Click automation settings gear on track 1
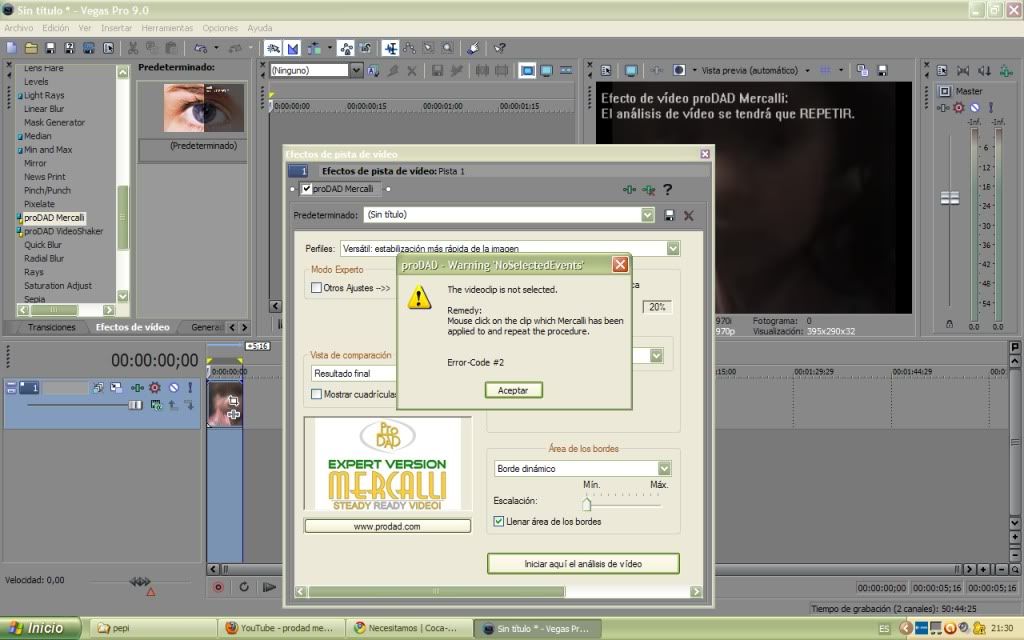1024x640 pixels. (155, 388)
